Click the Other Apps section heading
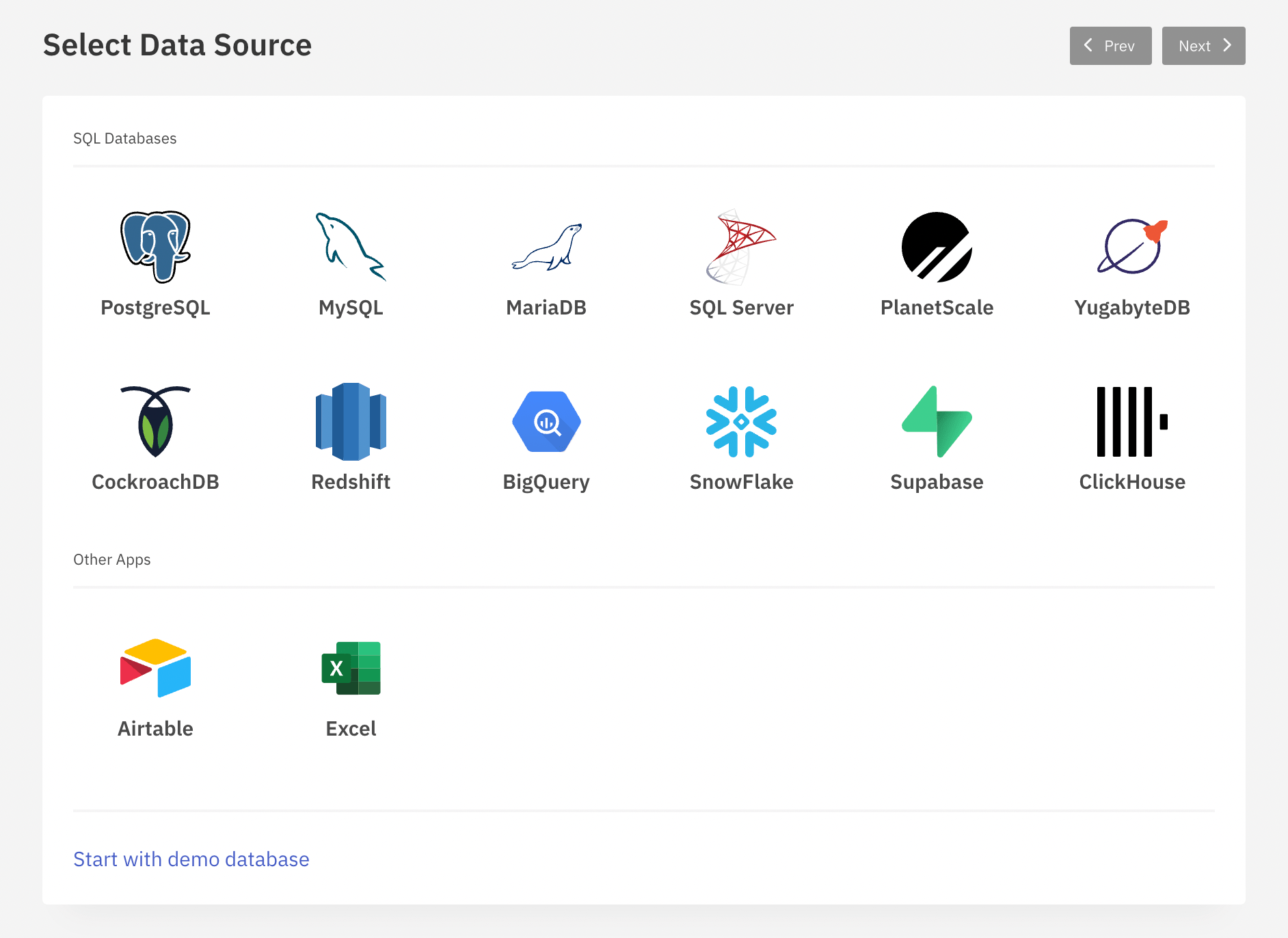The image size is (1288, 938). (x=112, y=560)
